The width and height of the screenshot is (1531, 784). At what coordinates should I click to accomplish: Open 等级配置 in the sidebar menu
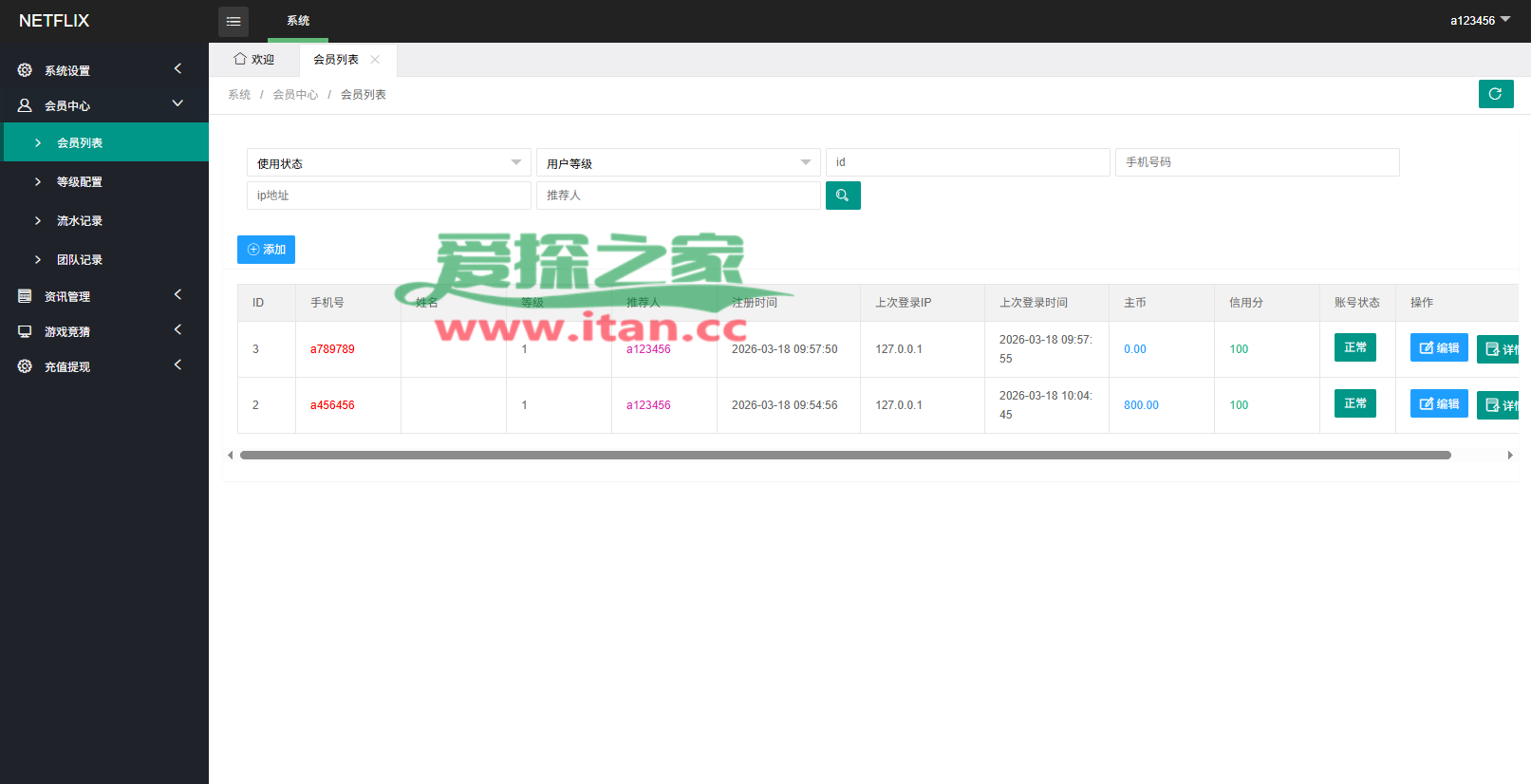(x=80, y=182)
